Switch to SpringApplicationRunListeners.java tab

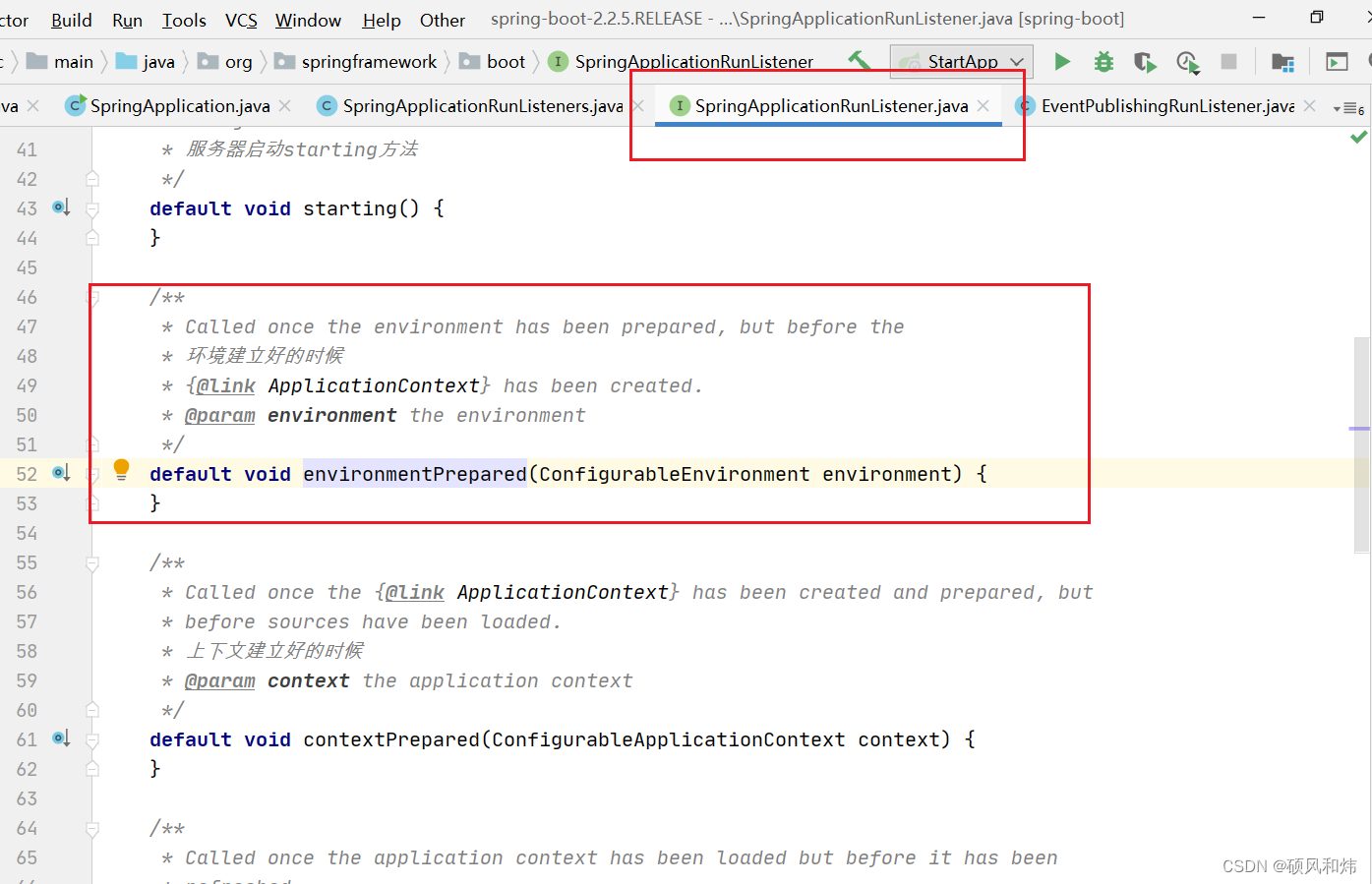[x=483, y=105]
